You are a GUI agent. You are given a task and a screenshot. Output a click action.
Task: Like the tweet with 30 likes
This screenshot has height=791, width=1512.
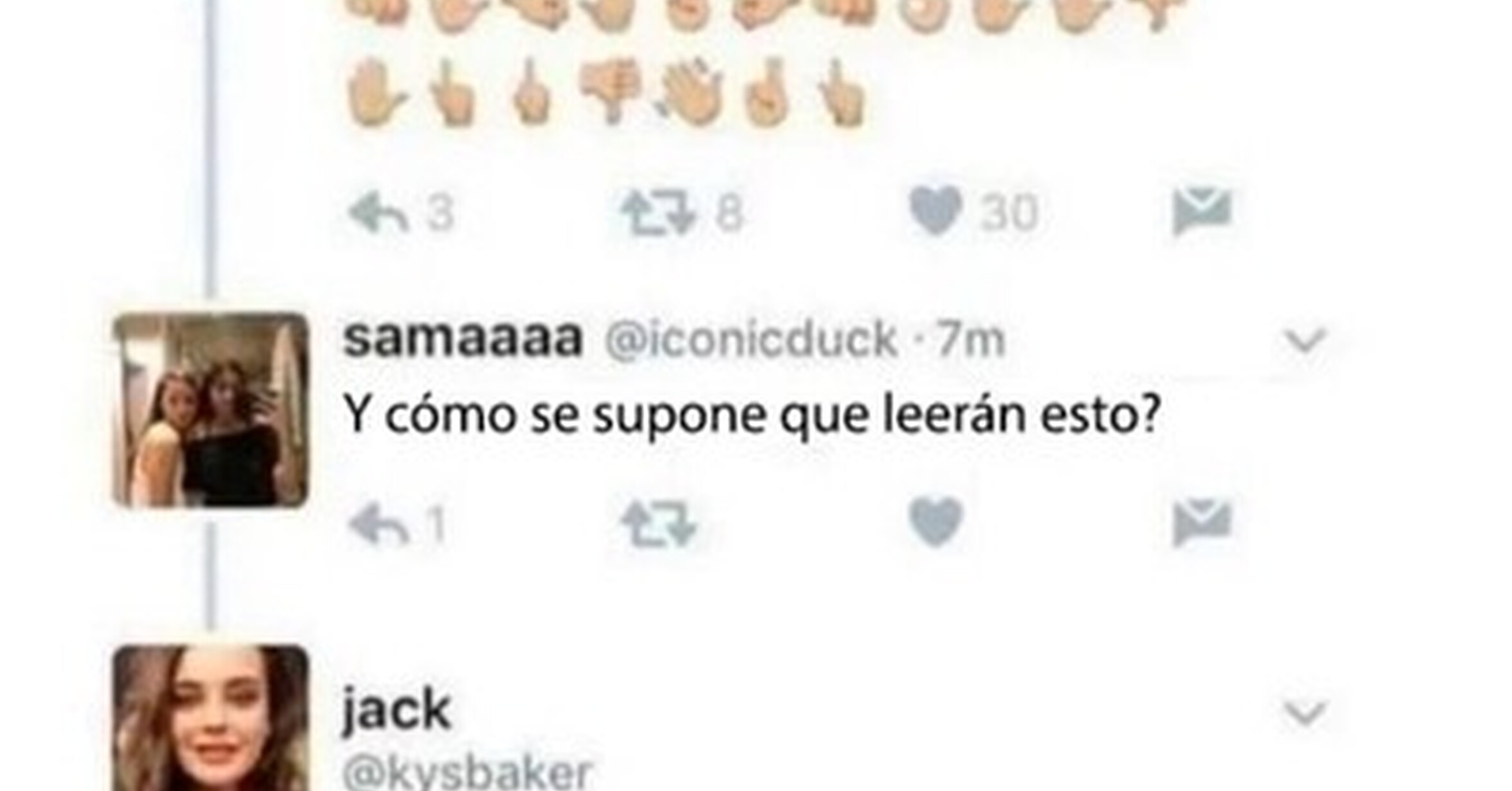(x=936, y=212)
